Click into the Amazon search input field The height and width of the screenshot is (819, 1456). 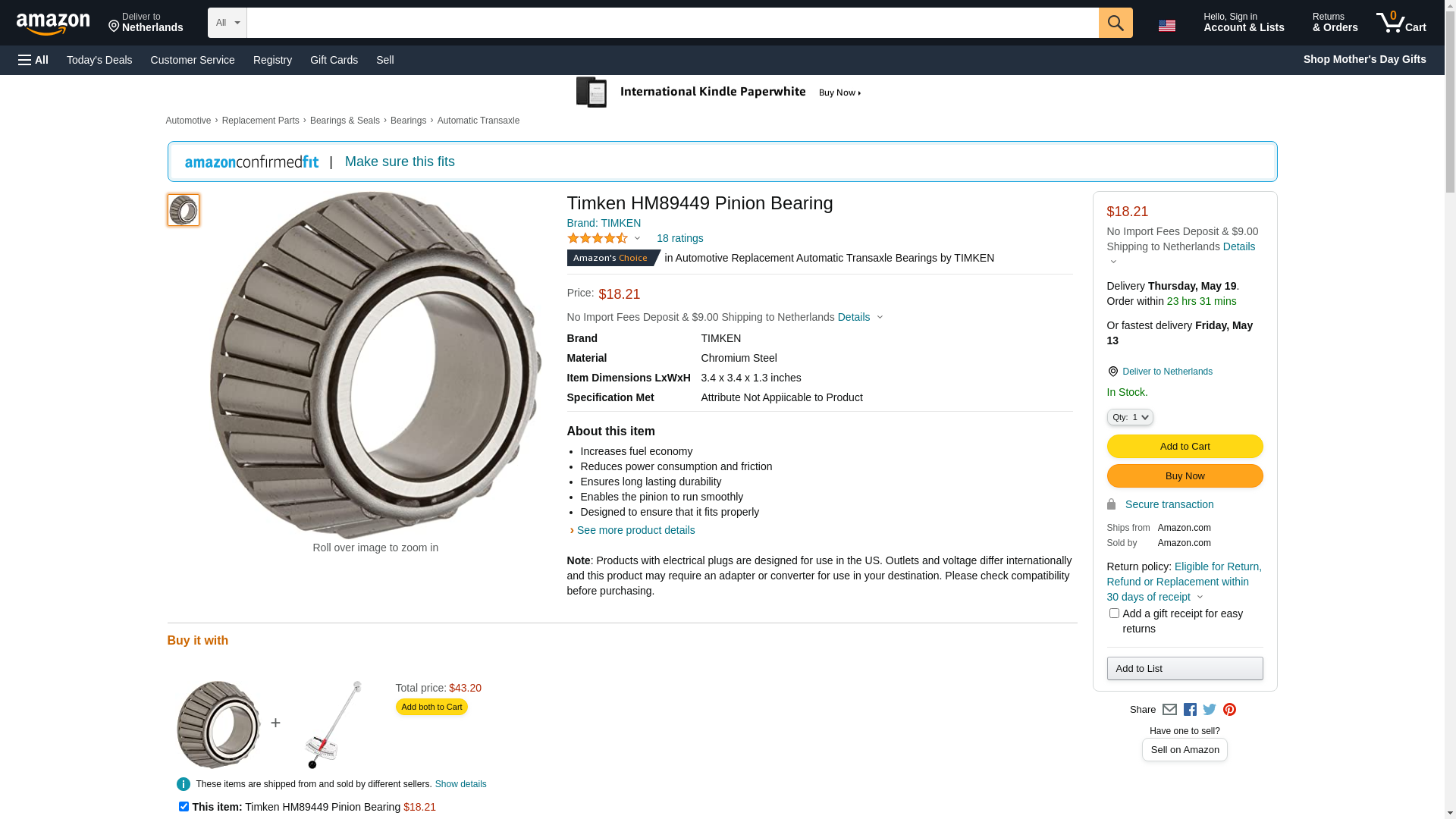tap(673, 23)
